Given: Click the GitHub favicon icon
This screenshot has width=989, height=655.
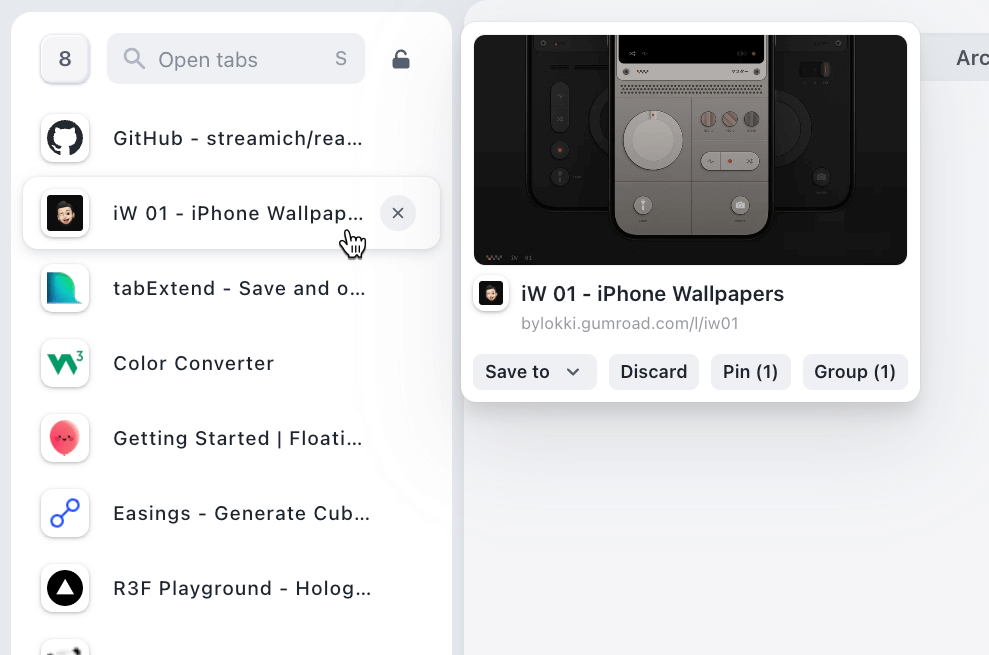Looking at the screenshot, I should pos(65,138).
